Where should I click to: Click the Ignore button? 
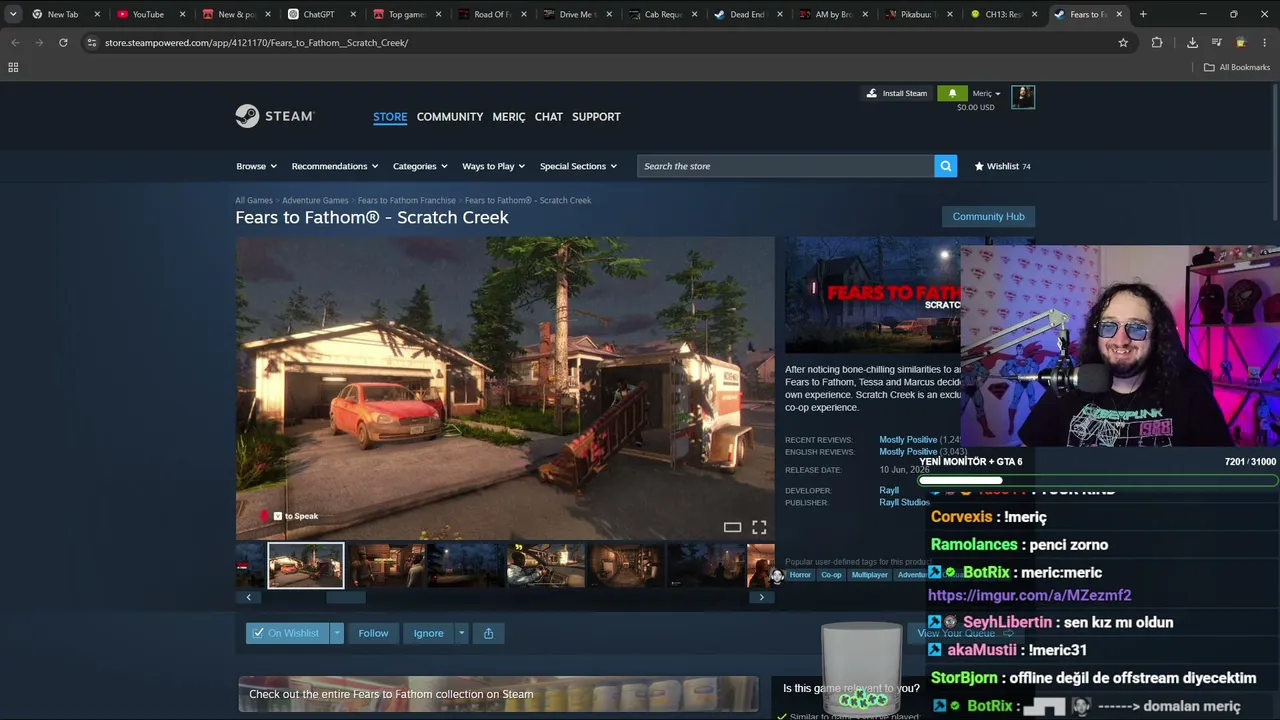click(x=428, y=633)
